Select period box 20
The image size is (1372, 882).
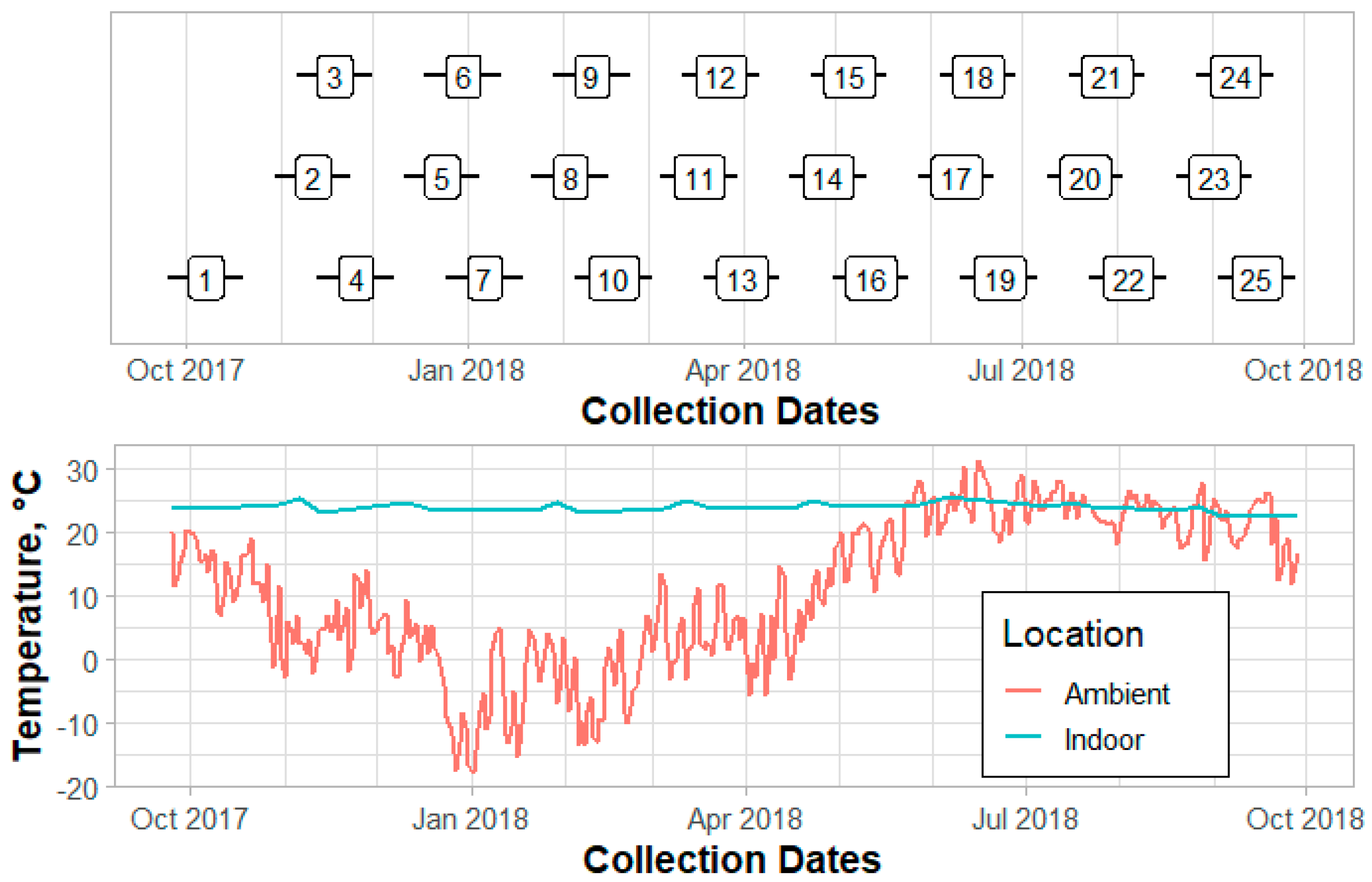click(1086, 177)
